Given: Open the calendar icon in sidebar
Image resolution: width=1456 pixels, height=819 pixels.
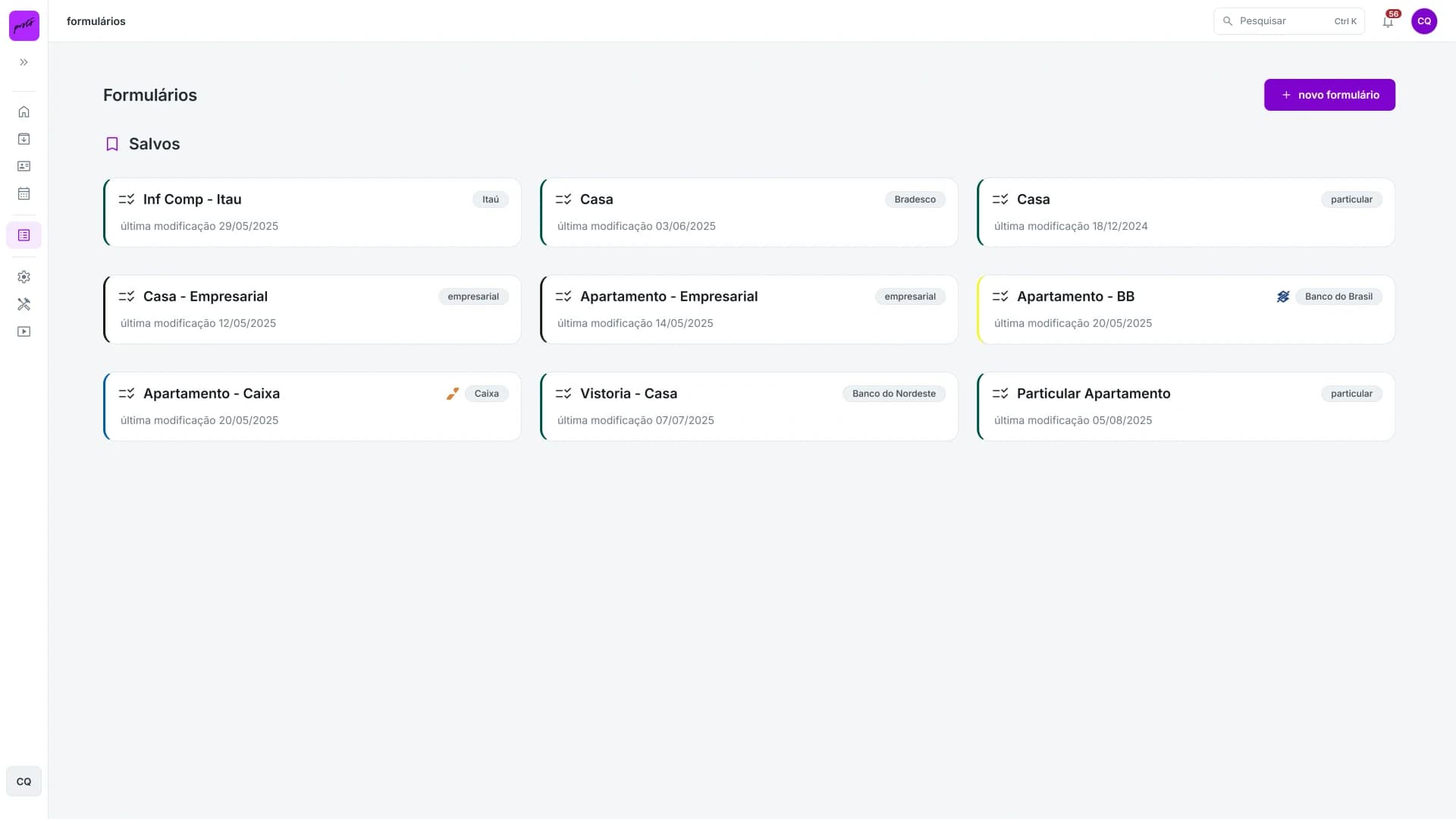Looking at the screenshot, I should (24, 193).
